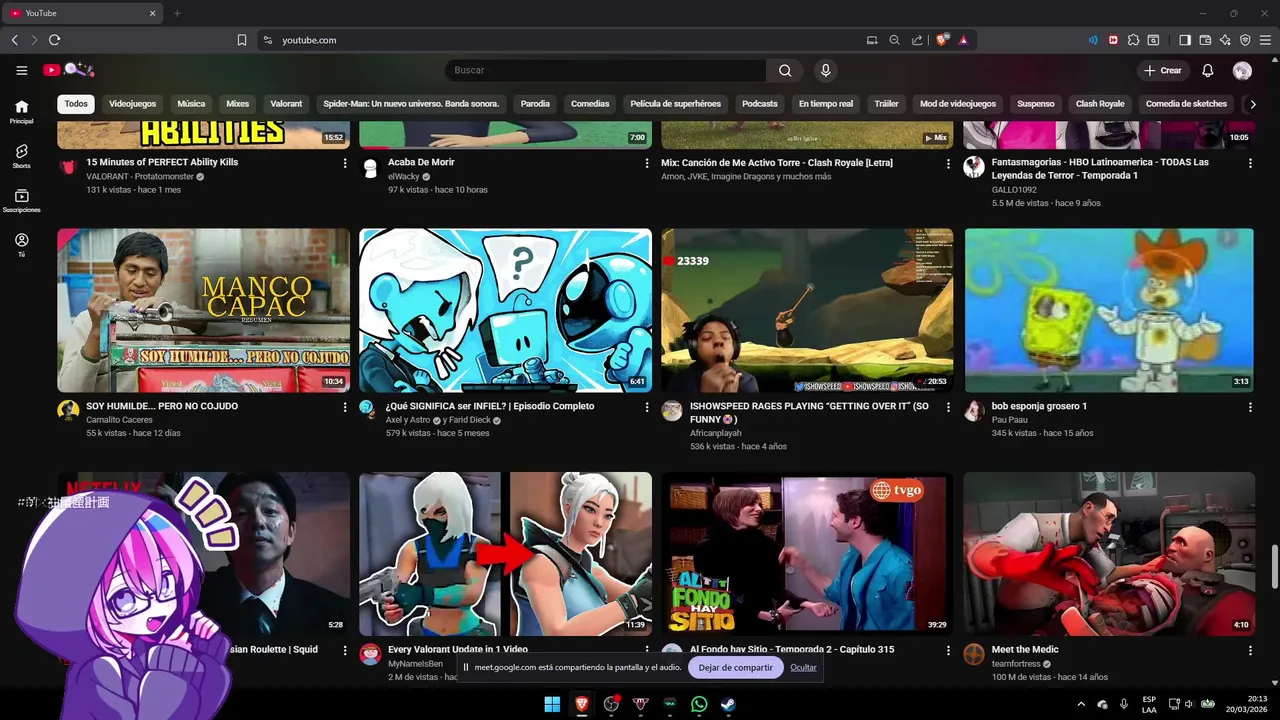Viewport: 1280px width, 720px height.
Task: Open options for Fantasmagorias HBO video
Action: 1250,163
